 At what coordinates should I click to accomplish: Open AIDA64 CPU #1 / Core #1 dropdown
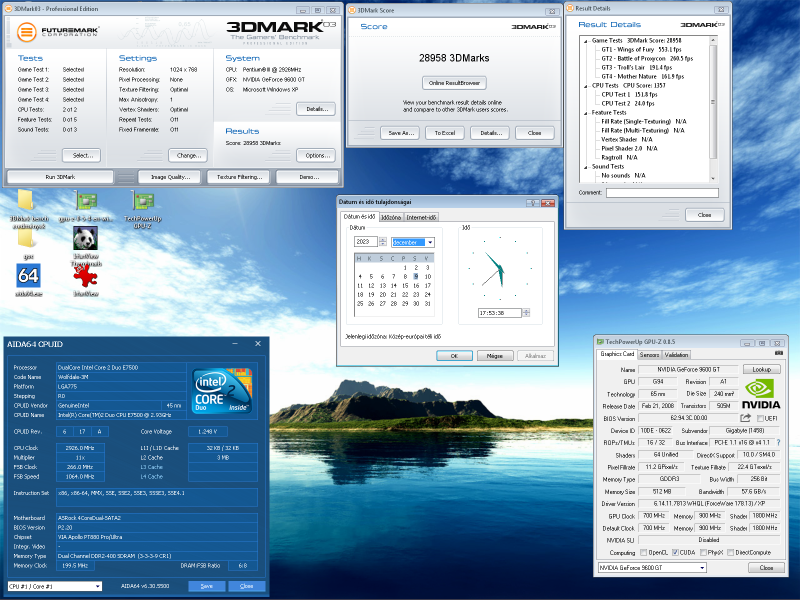point(98,586)
